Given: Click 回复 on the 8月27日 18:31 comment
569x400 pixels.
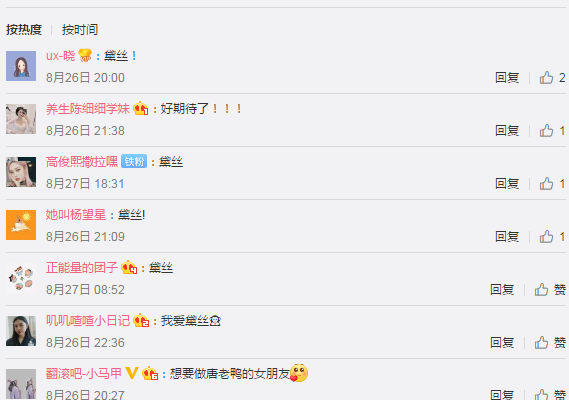Looking at the screenshot, I should tap(507, 184).
